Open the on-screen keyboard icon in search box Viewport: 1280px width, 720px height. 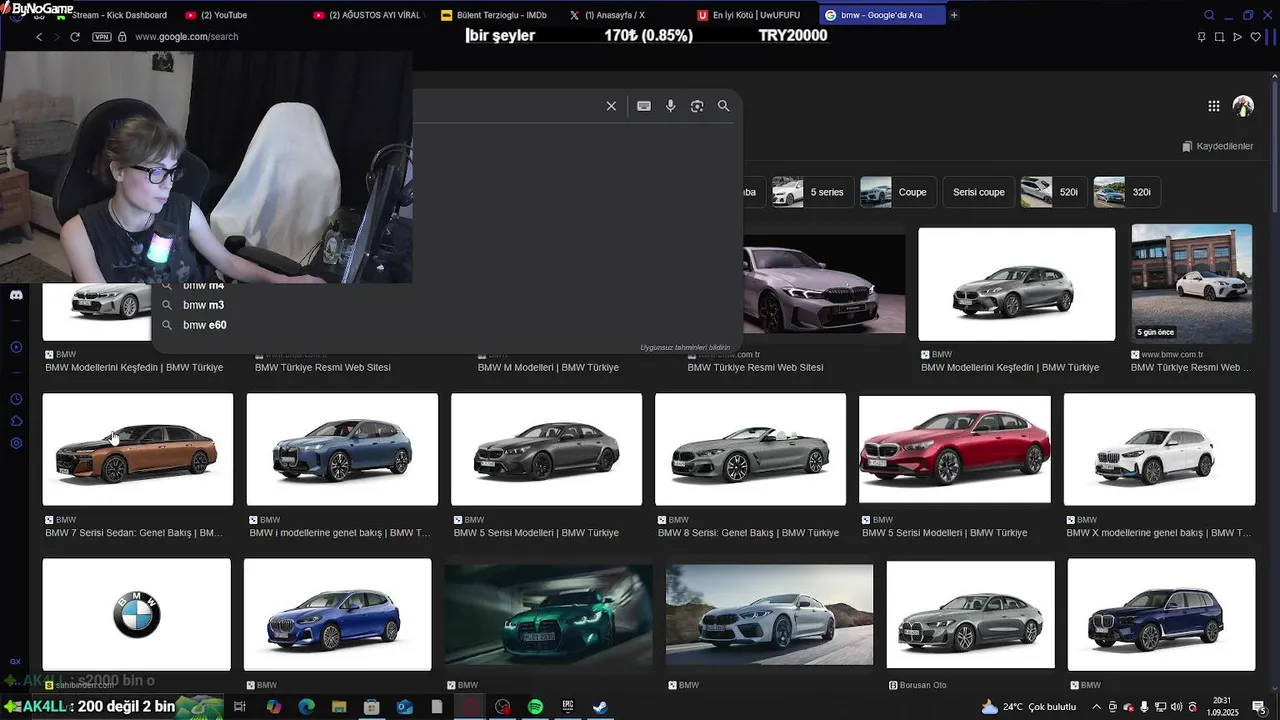coord(644,106)
